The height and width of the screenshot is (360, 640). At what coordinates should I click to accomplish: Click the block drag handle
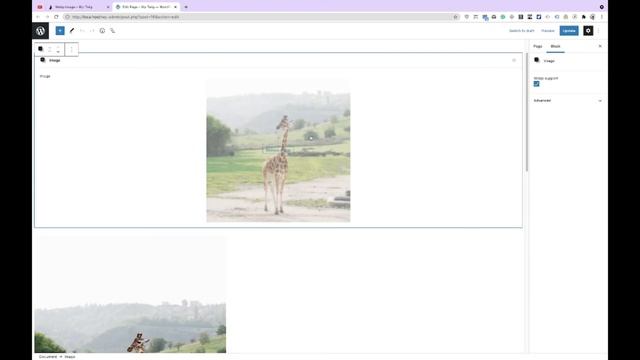(x=50, y=49)
